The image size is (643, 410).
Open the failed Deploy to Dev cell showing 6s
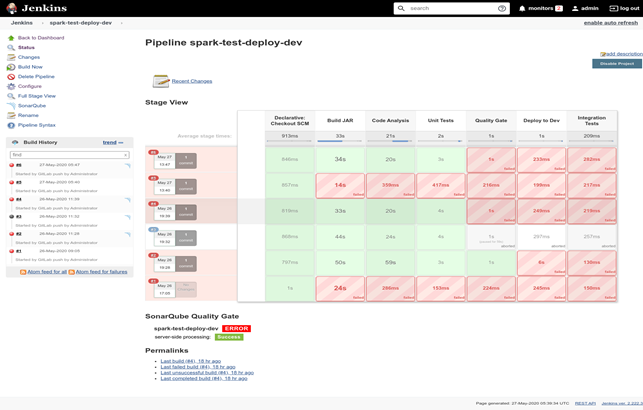pyautogui.click(x=541, y=262)
